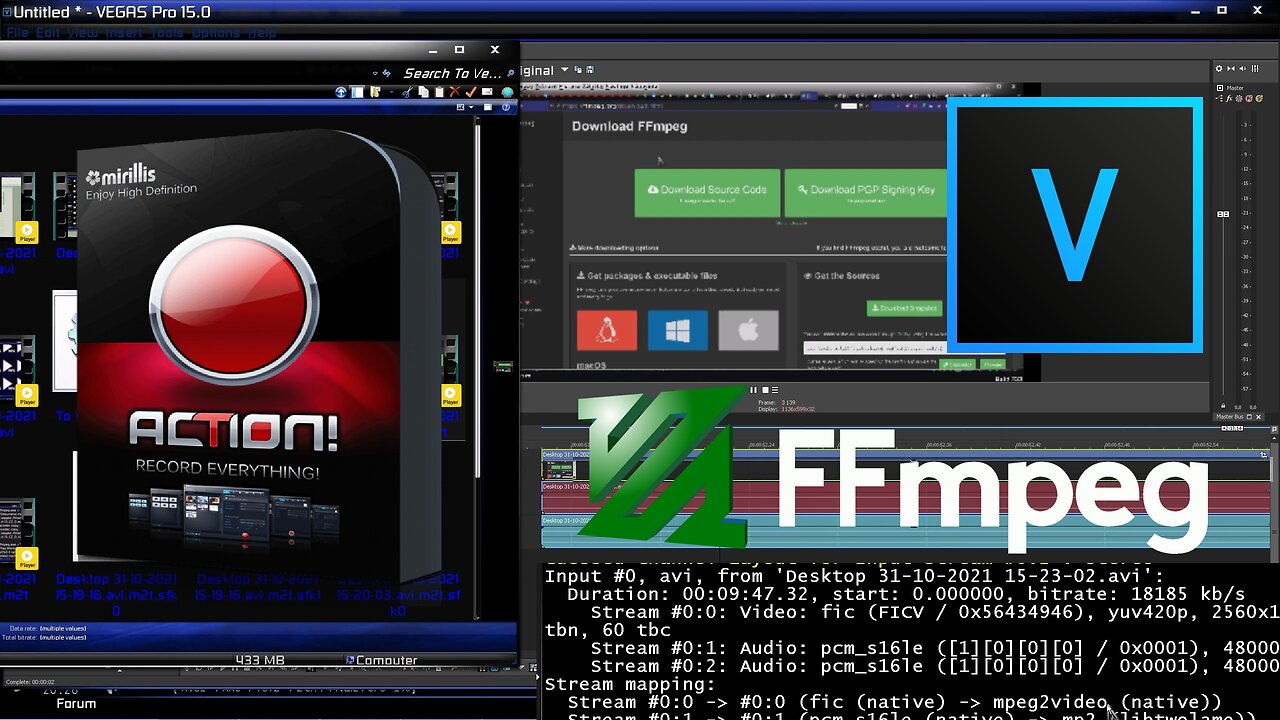
Task: Click the 'Download FFmpeg' heading
Action: pyautogui.click(x=629, y=126)
